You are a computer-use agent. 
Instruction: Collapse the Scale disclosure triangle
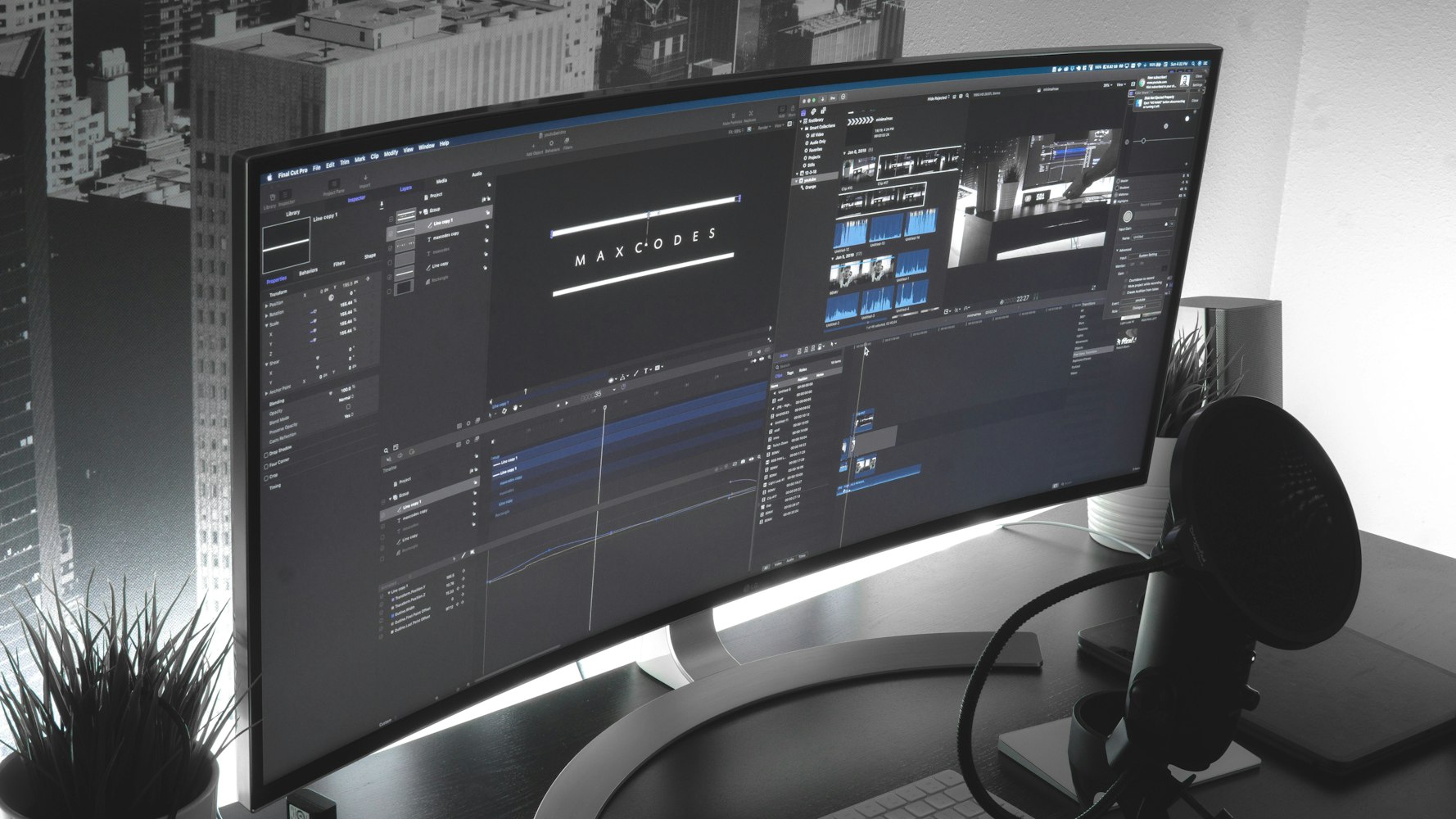point(266,324)
